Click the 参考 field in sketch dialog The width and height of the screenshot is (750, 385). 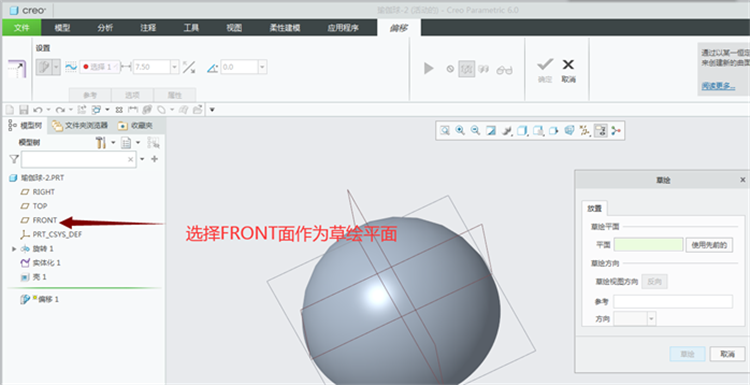pos(673,301)
